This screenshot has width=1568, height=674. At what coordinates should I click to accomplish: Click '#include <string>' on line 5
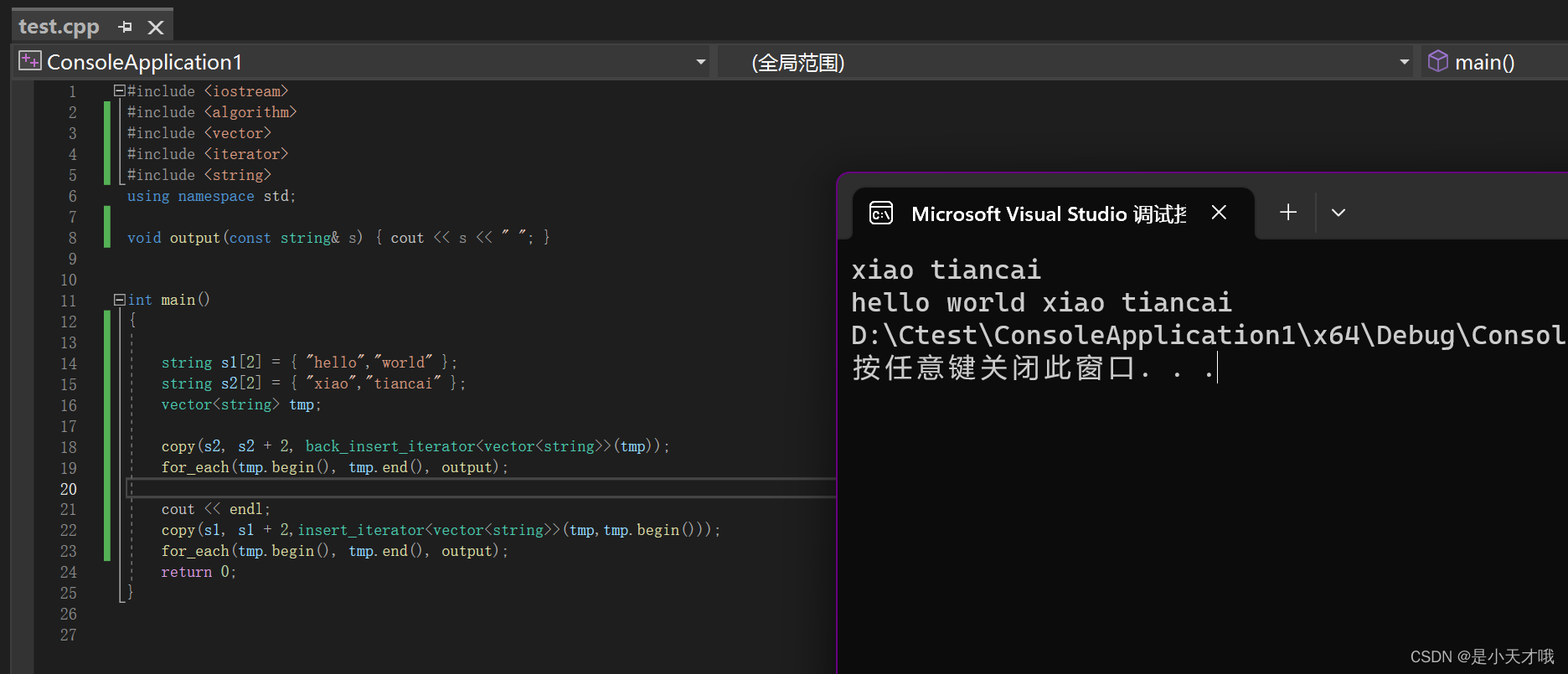(x=199, y=175)
